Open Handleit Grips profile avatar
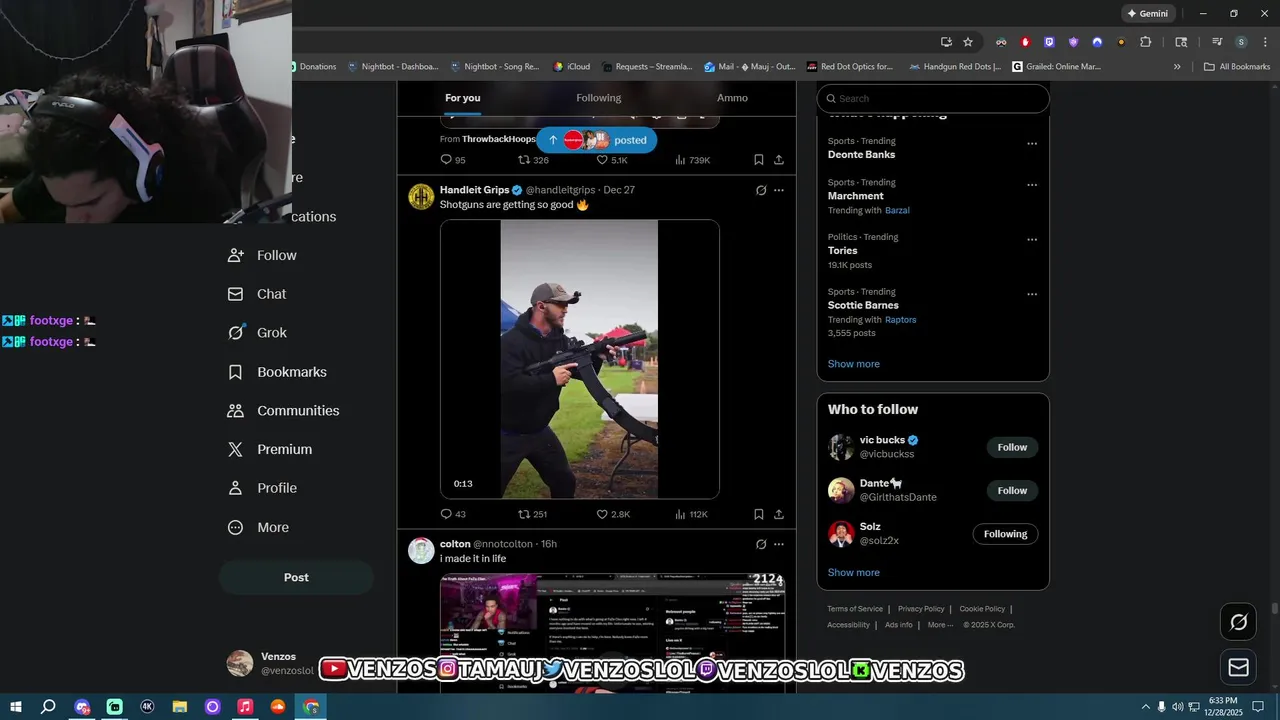Image resolution: width=1280 pixels, height=720 pixels. [421, 196]
